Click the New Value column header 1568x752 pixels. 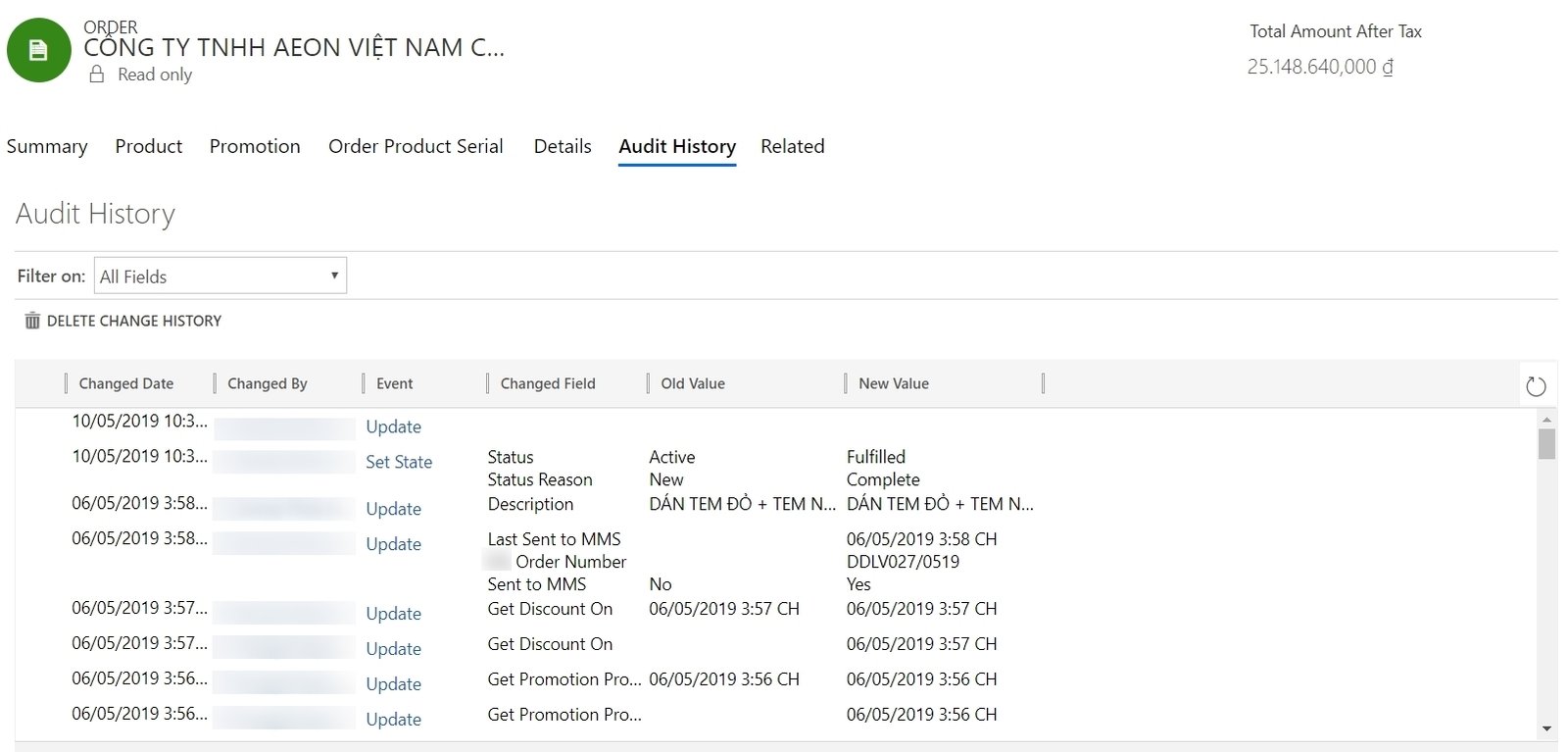tap(894, 383)
